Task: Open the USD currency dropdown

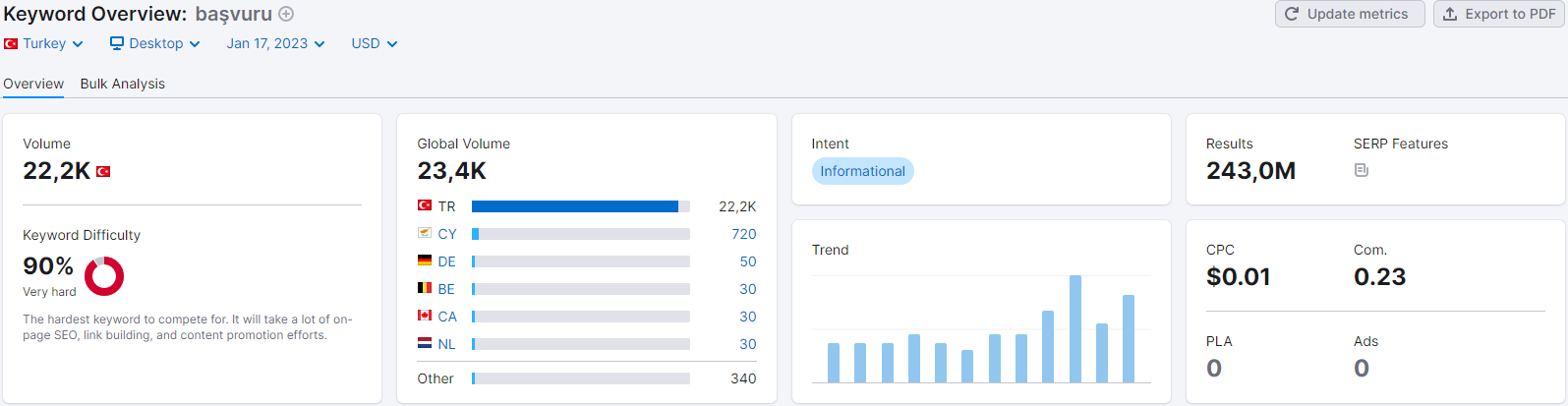Action: pyautogui.click(x=375, y=43)
